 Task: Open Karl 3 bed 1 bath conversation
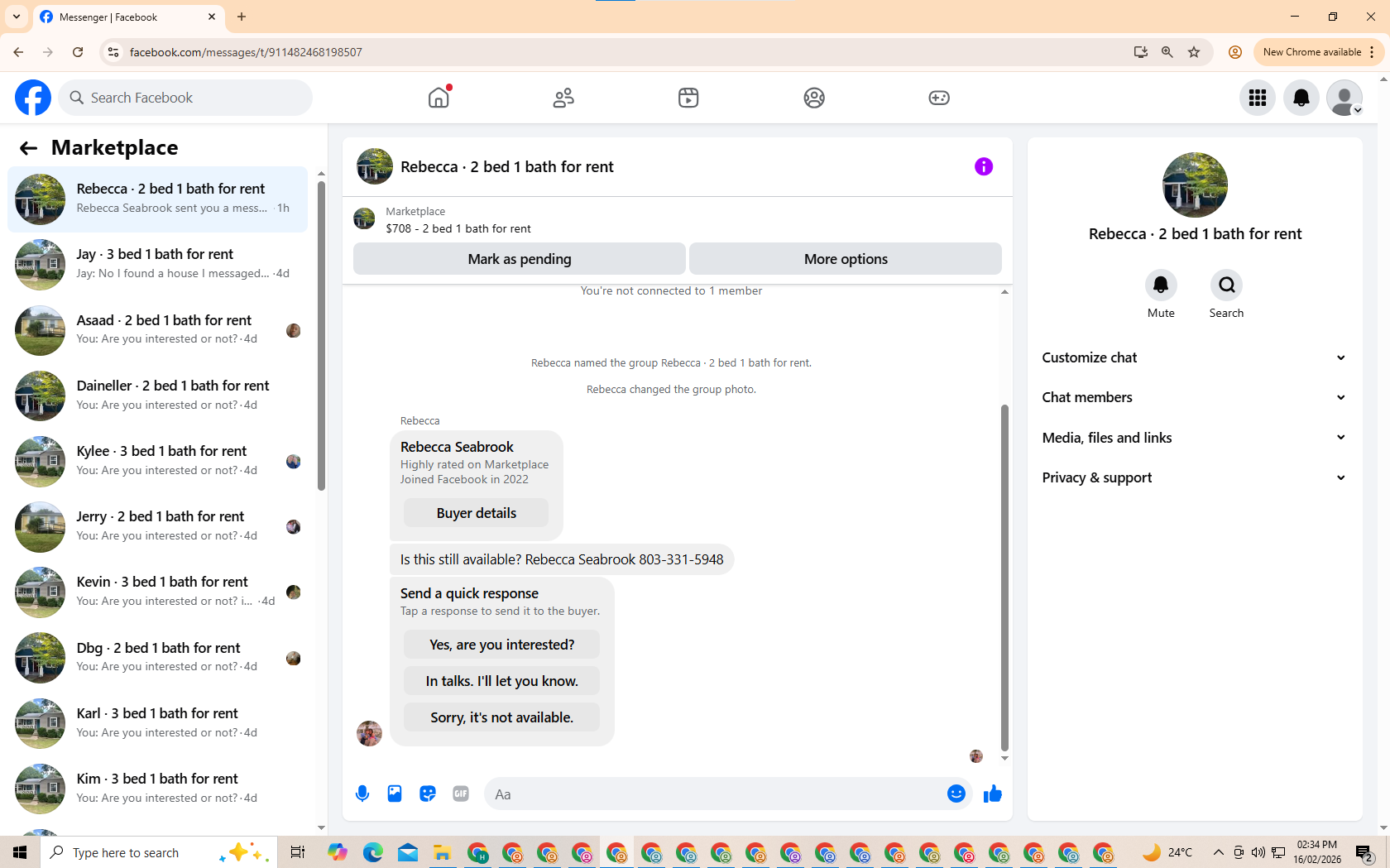tap(158, 723)
